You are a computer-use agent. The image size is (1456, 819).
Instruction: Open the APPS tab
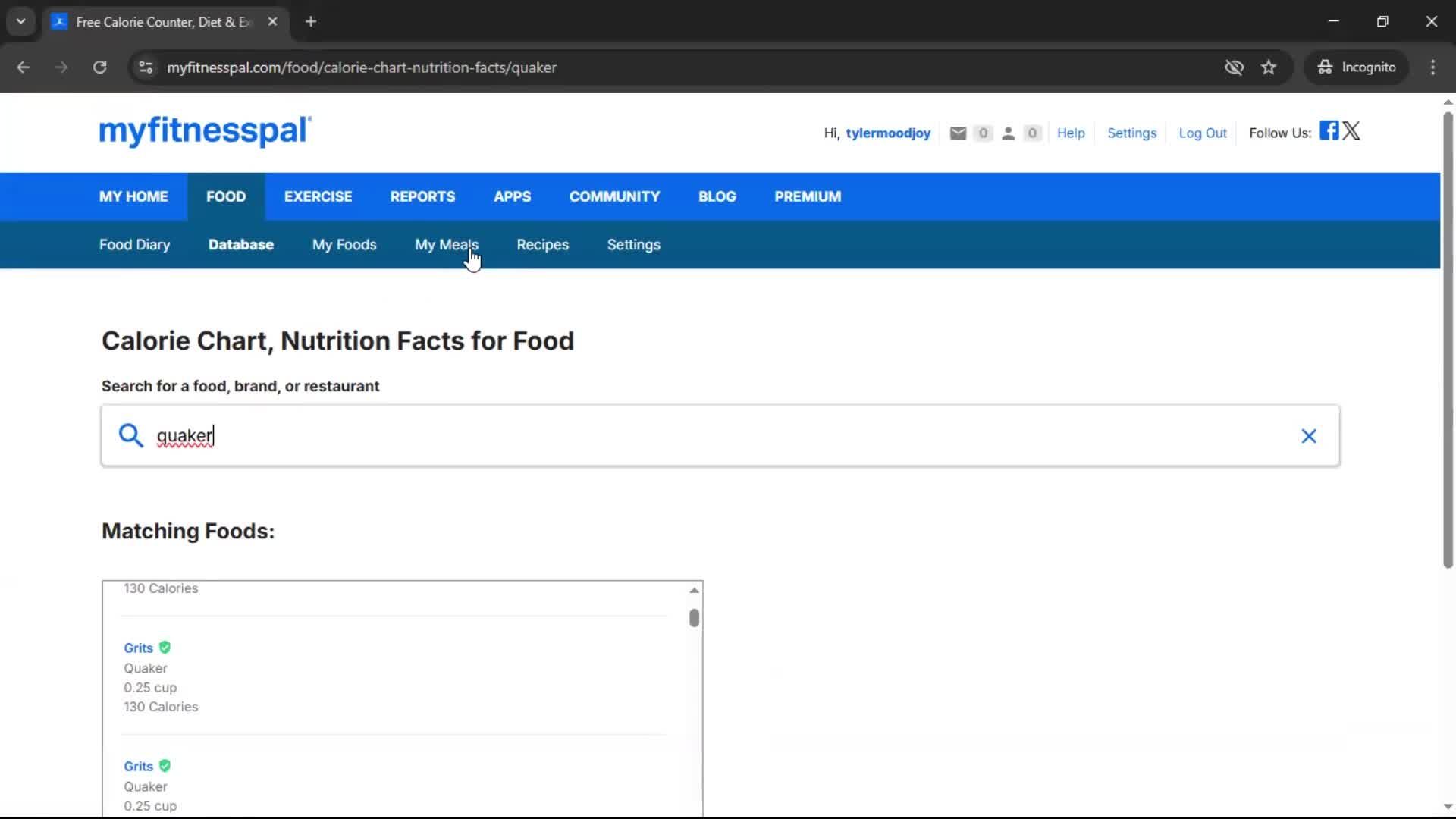(x=512, y=196)
